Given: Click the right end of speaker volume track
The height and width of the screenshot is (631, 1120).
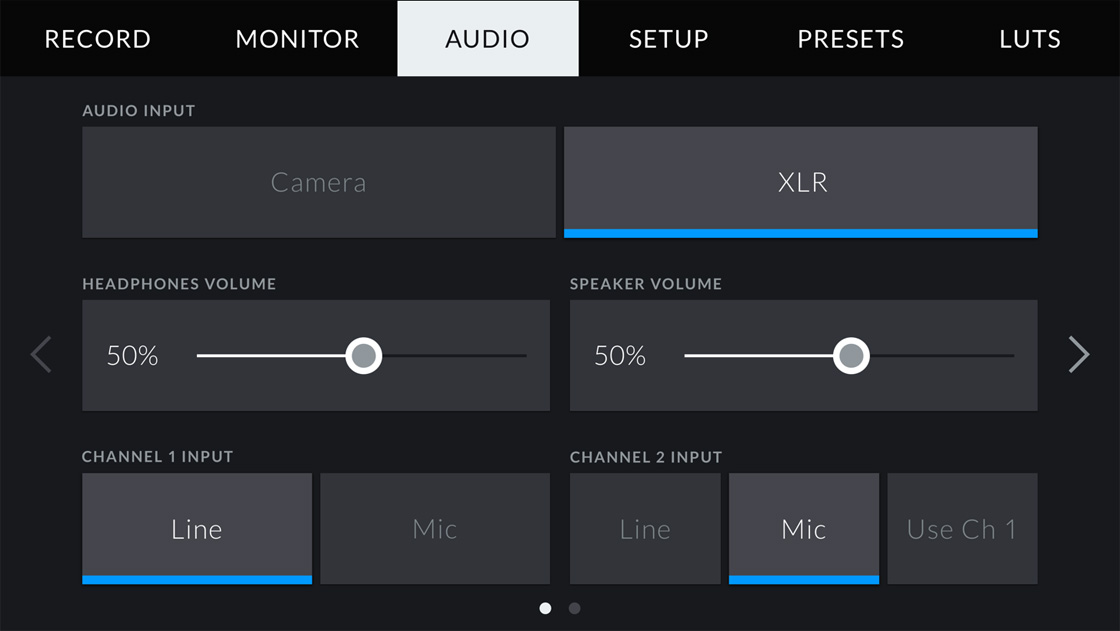Looking at the screenshot, I should [x=1010, y=355].
